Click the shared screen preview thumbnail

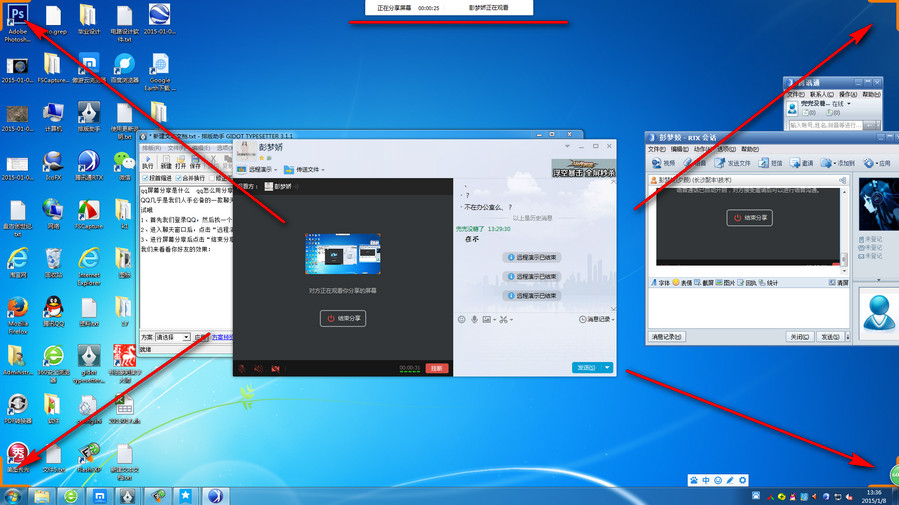click(342, 254)
